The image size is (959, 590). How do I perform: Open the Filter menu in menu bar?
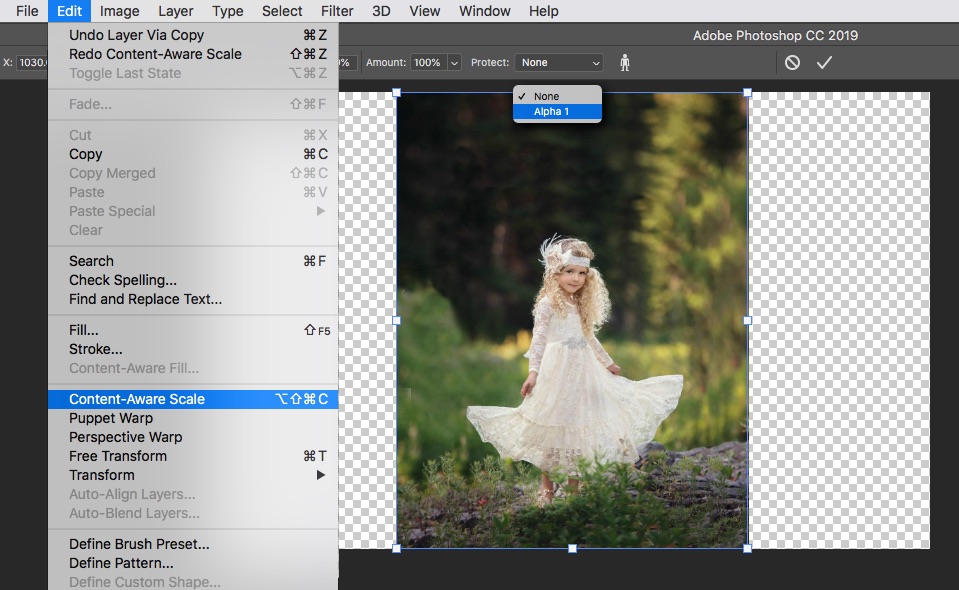pos(337,11)
